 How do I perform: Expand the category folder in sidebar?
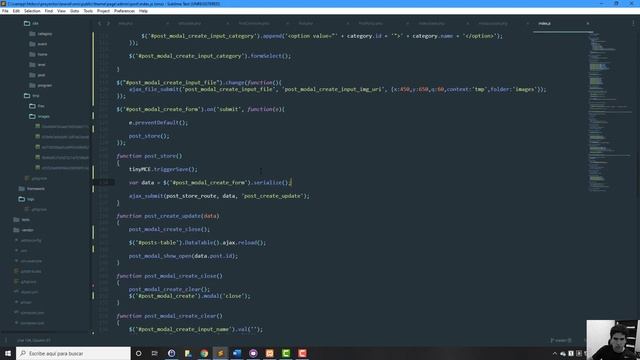click(41, 34)
